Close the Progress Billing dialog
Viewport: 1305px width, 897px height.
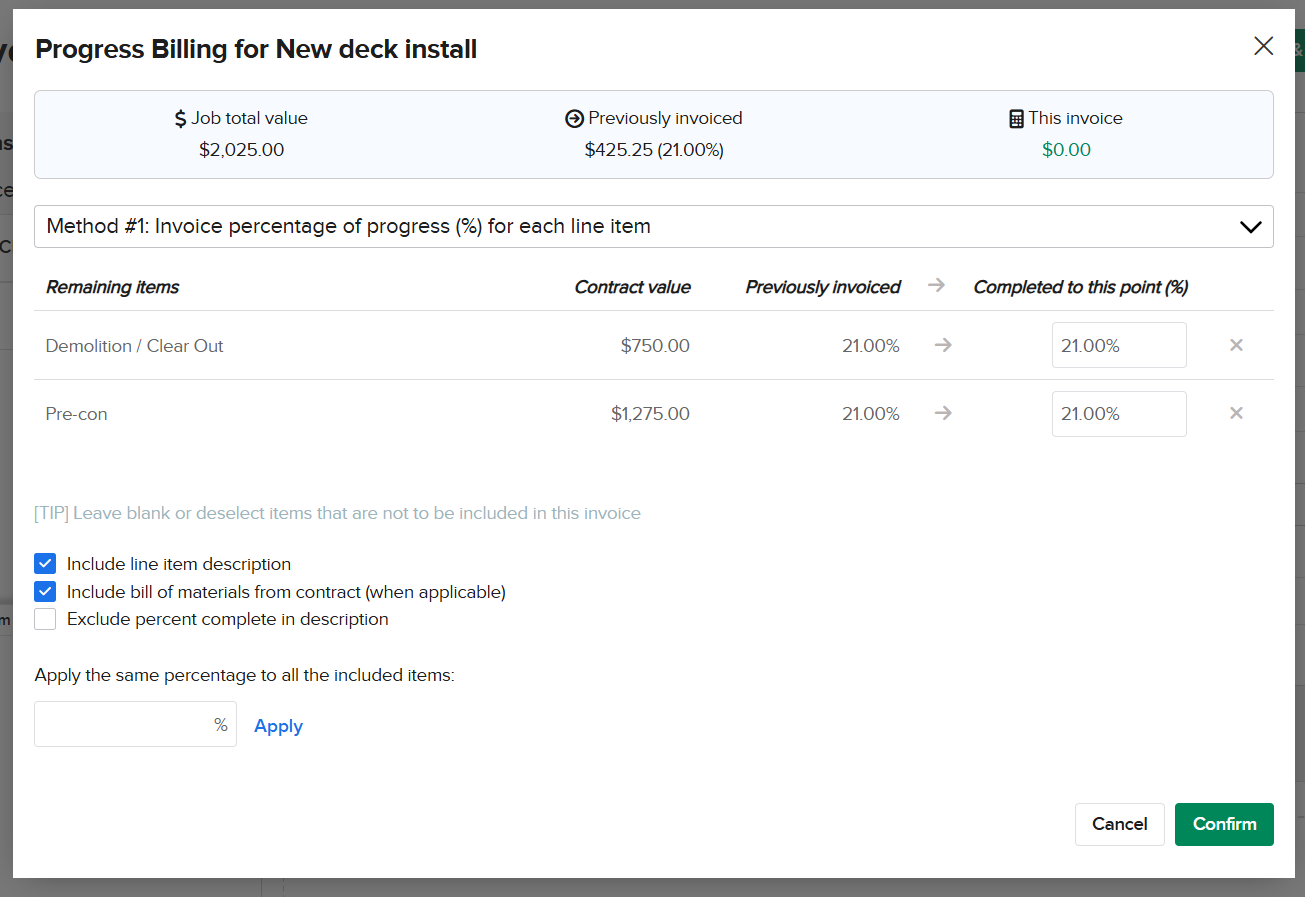1263,46
